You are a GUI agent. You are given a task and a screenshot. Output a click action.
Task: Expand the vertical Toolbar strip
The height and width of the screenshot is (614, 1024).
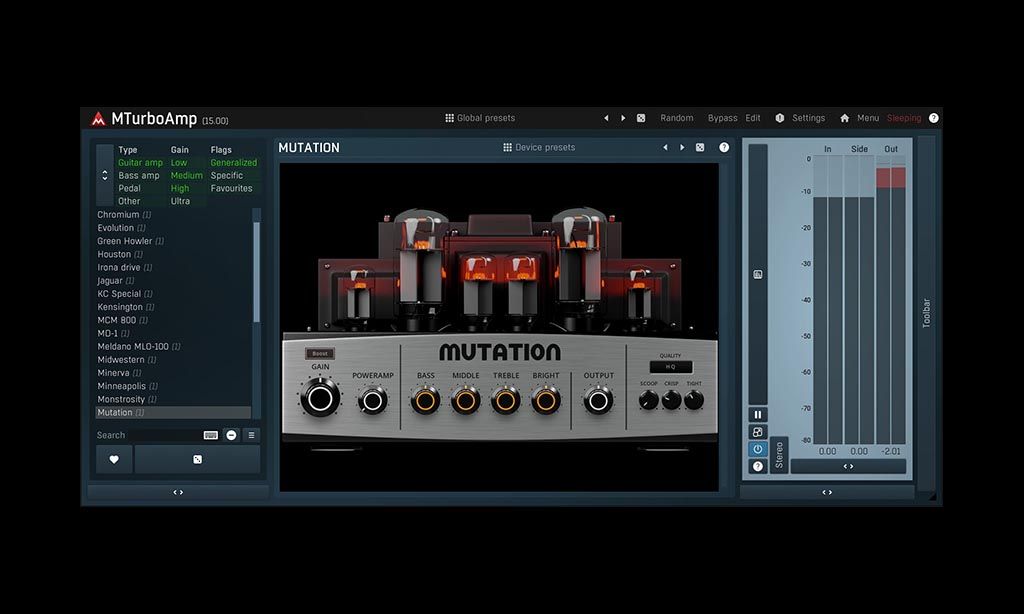(x=926, y=314)
